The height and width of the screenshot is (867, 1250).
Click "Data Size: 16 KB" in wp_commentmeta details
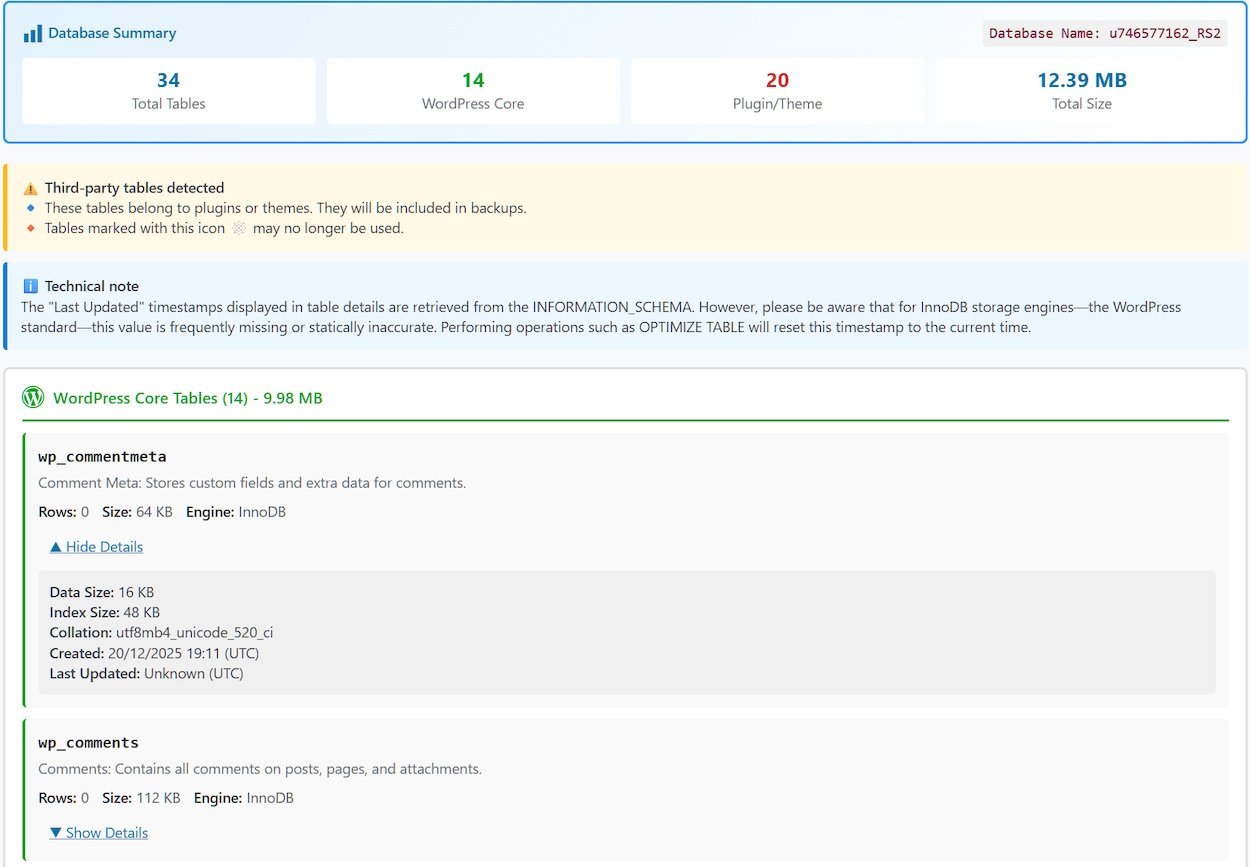point(102,592)
